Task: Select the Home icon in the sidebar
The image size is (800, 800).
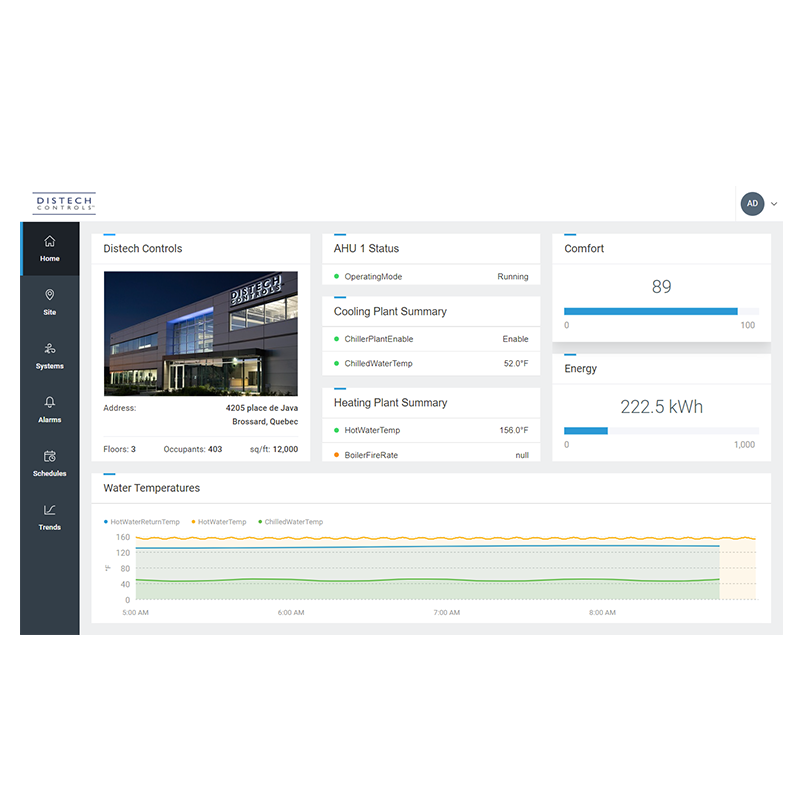Action: click(x=50, y=241)
